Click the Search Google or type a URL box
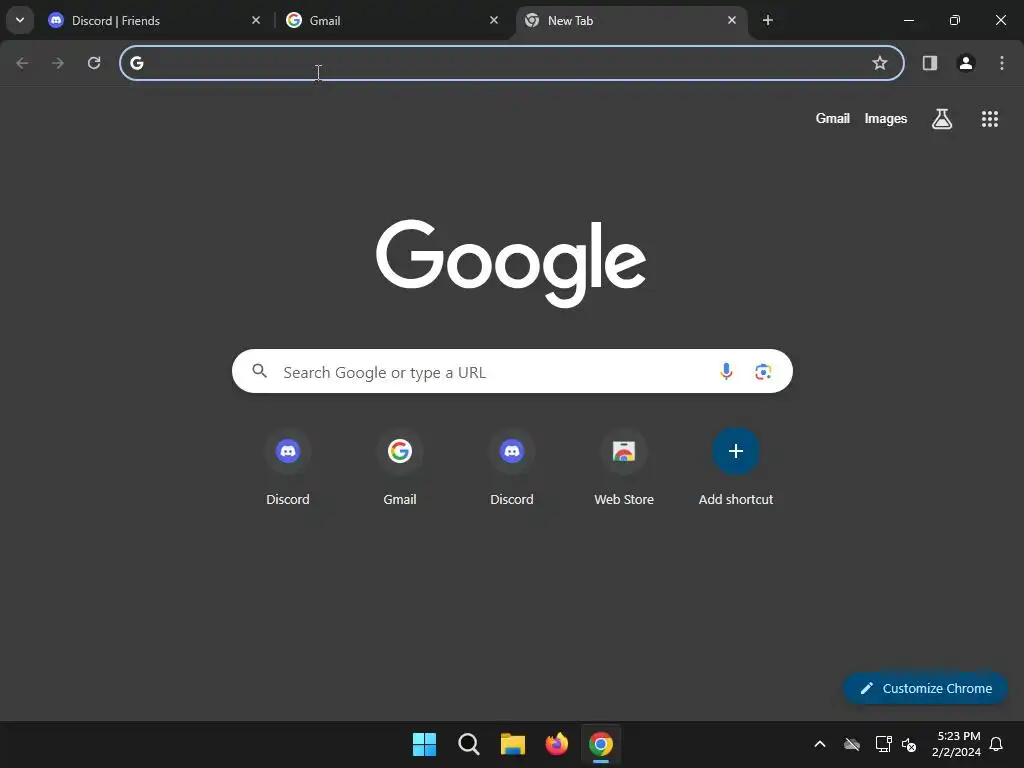The width and height of the screenshot is (1024, 768). 512,371
